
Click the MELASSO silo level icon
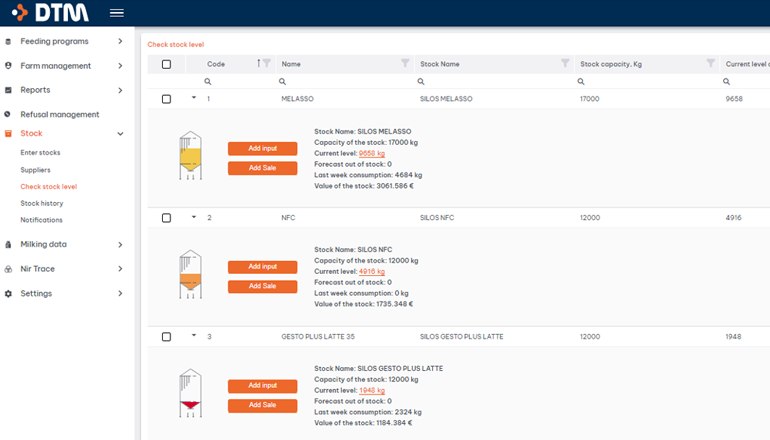(189, 157)
